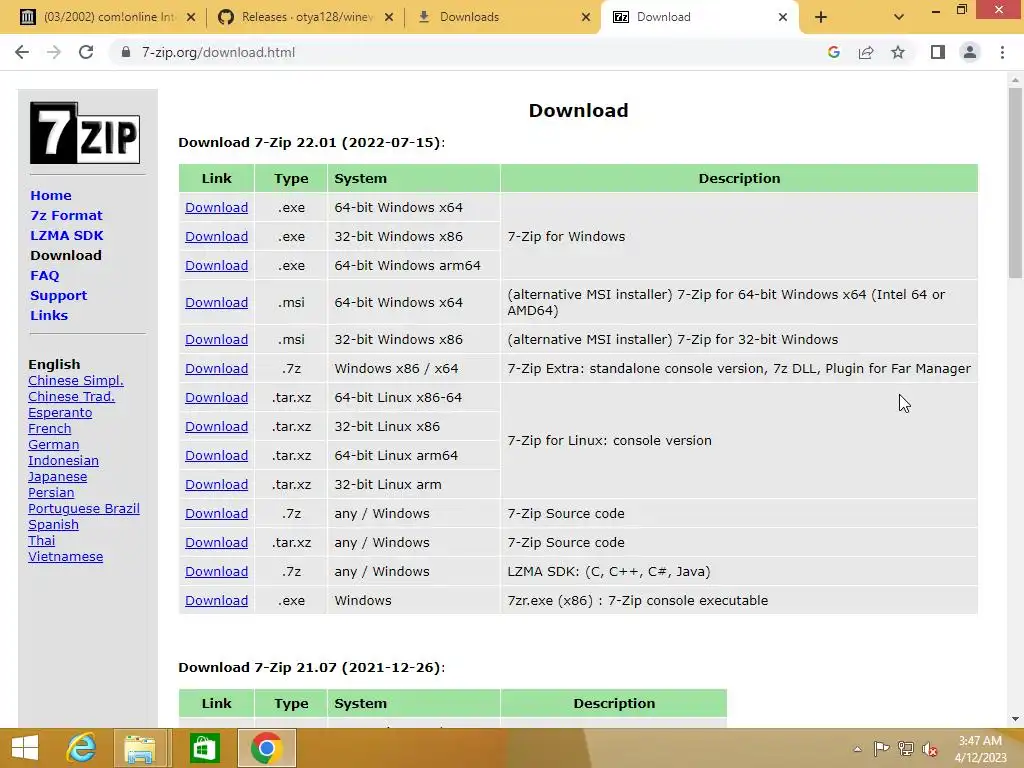Open the Windows Start button
Viewport: 1024px width, 768px height.
25,748
